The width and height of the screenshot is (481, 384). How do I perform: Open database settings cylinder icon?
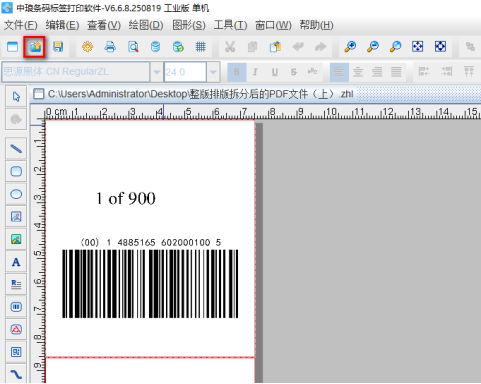[x=155, y=47]
